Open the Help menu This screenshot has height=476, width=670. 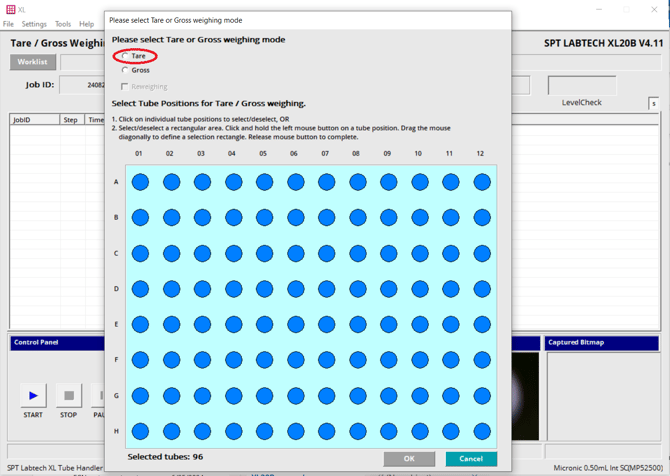pyautogui.click(x=87, y=24)
